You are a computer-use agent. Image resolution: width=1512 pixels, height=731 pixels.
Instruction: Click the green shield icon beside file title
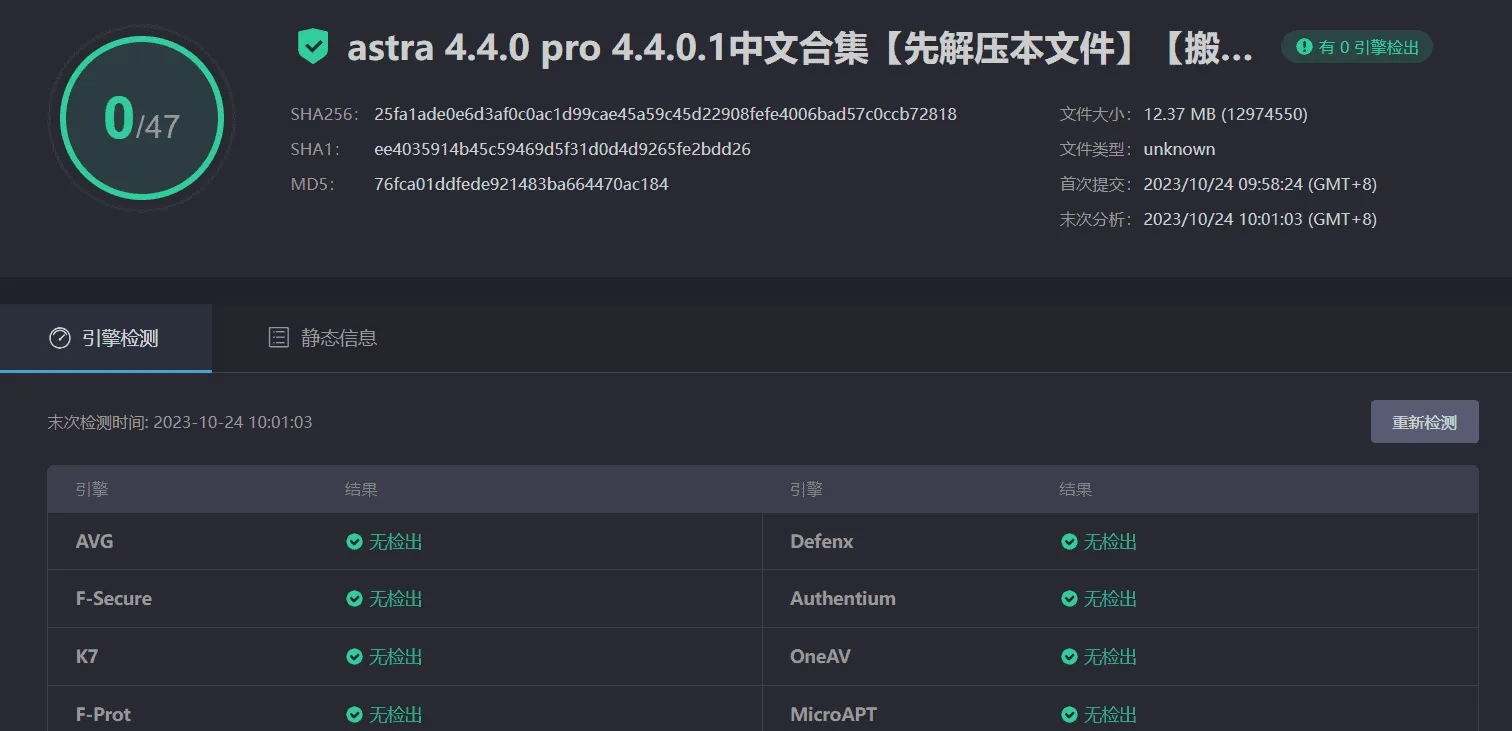(313, 47)
